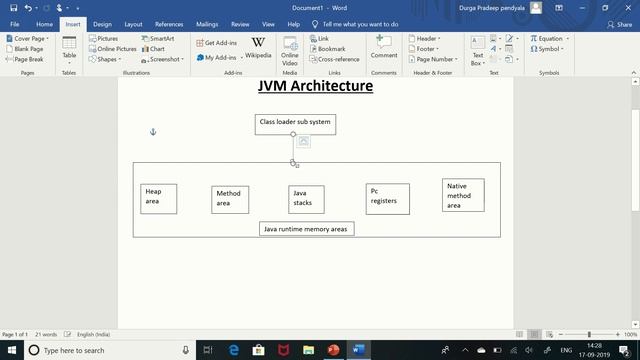Open the File tab

tap(15, 24)
